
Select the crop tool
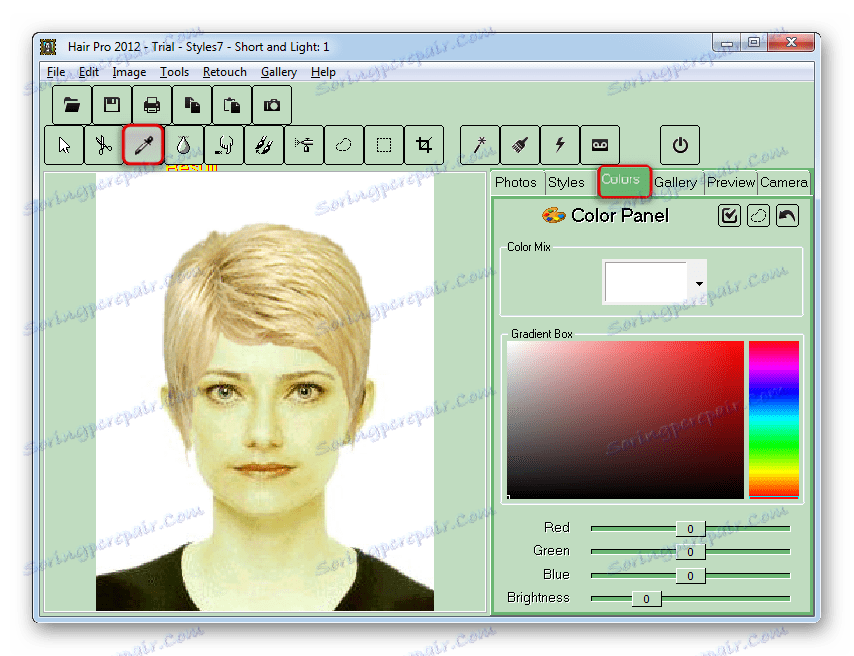(x=424, y=145)
